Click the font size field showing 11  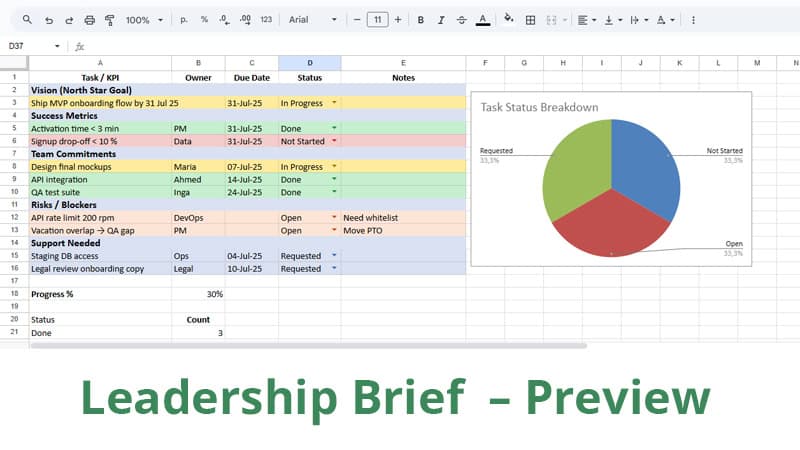click(378, 20)
